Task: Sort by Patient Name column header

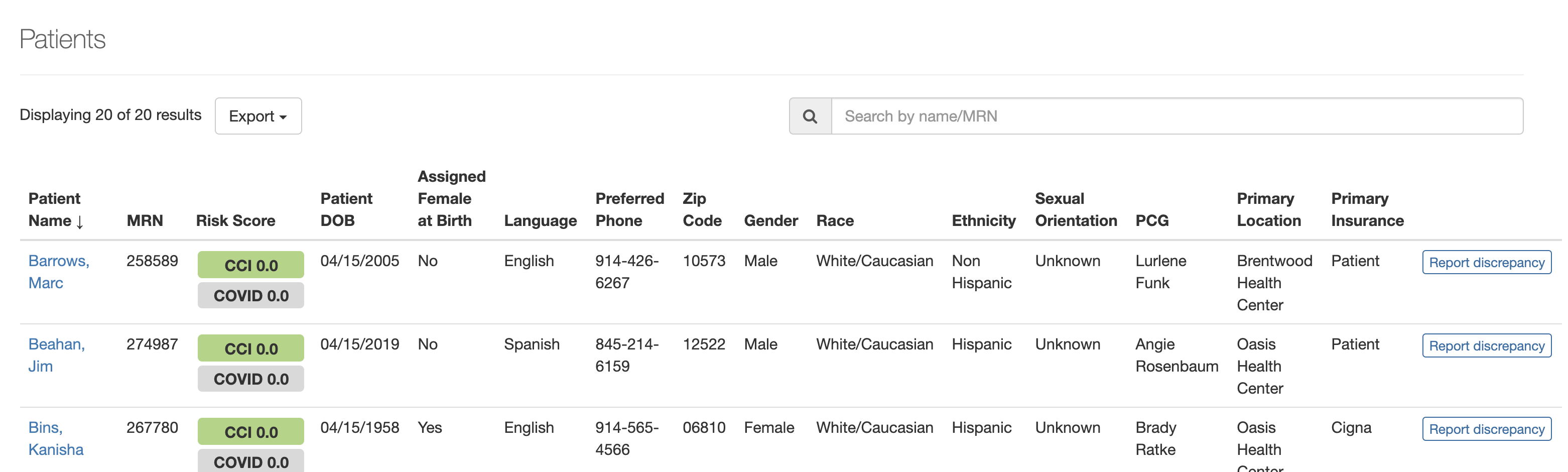Action: click(x=55, y=209)
